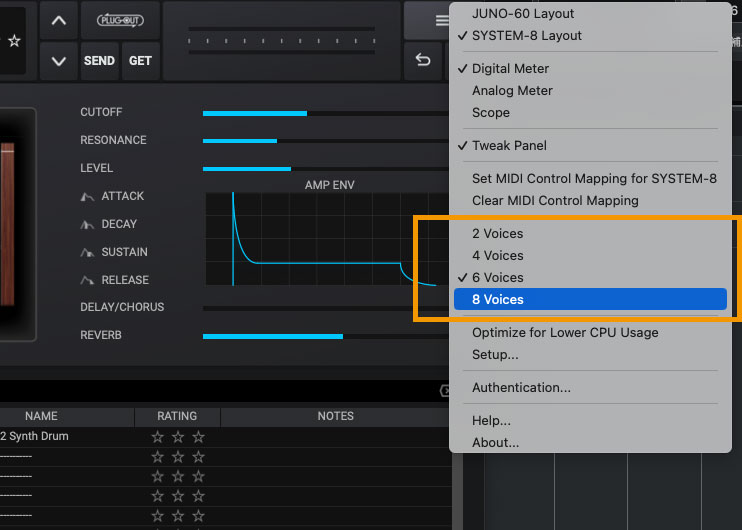Choose 6 Voices polyphony

590,277
